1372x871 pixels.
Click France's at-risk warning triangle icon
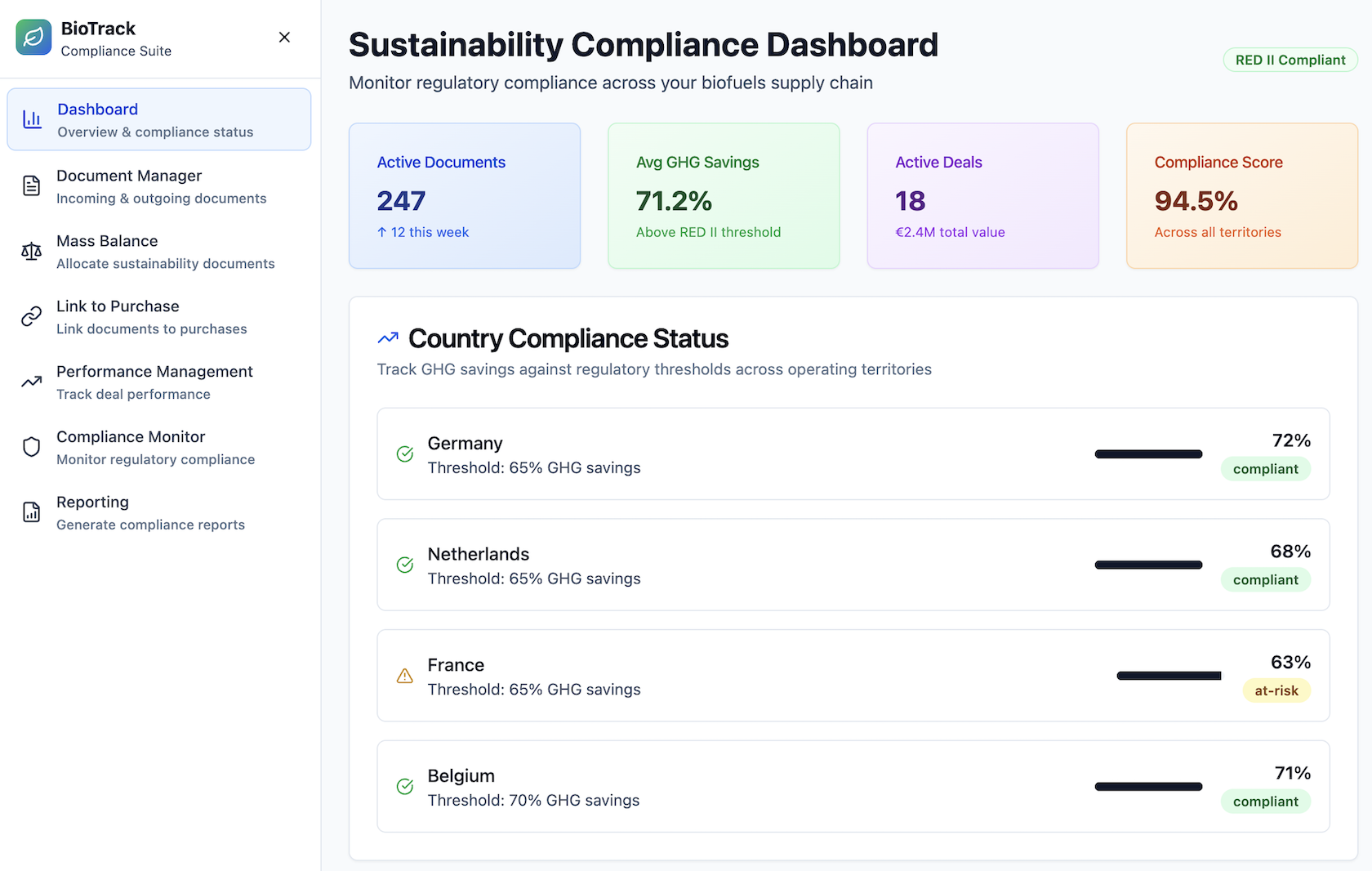[404, 676]
